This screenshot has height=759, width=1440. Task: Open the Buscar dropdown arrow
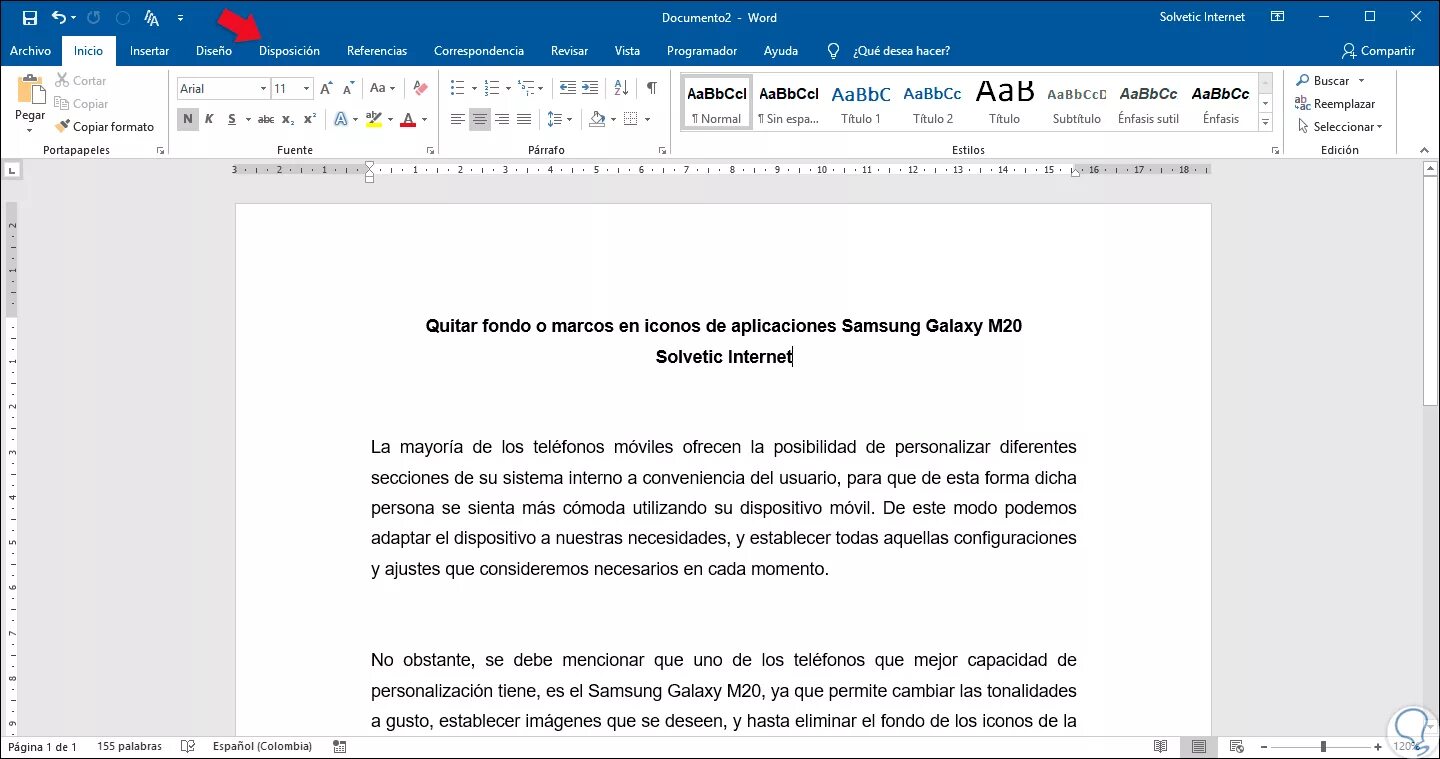(1361, 81)
